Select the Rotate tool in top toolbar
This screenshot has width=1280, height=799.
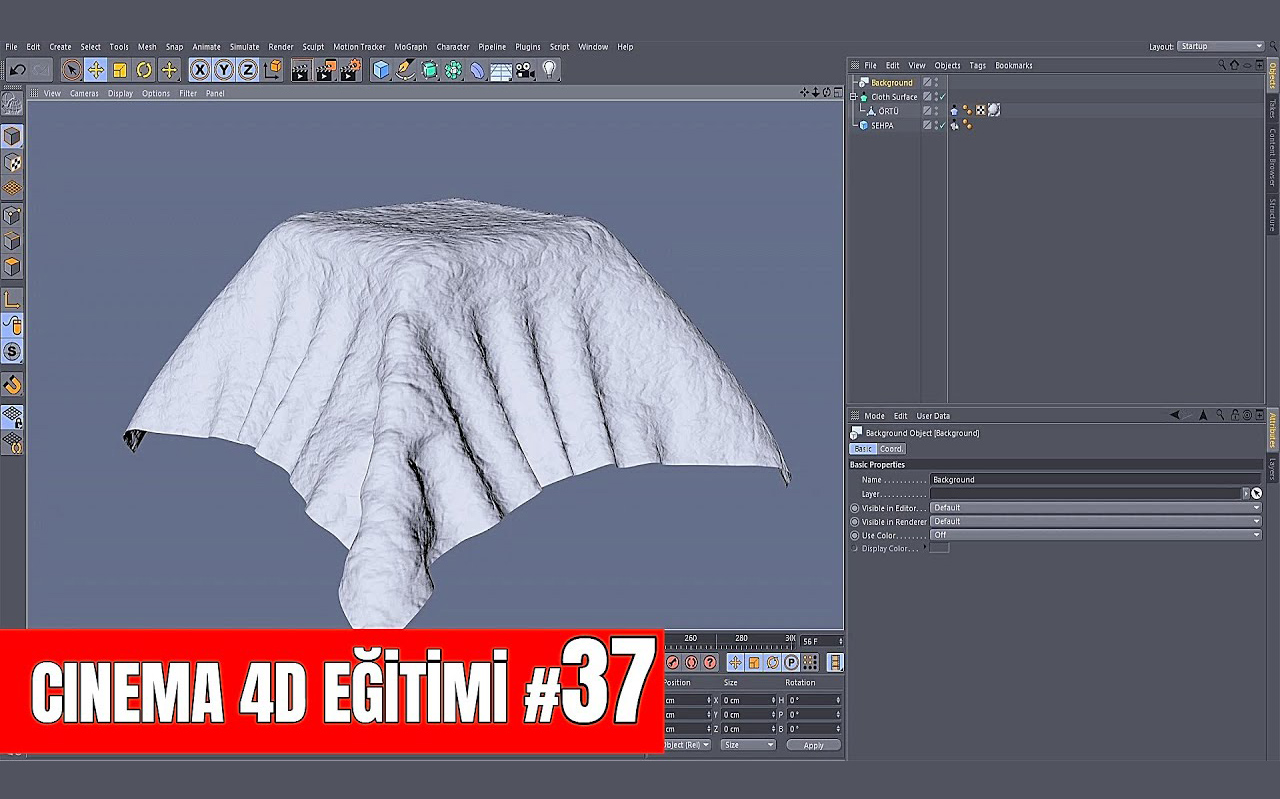pos(144,70)
